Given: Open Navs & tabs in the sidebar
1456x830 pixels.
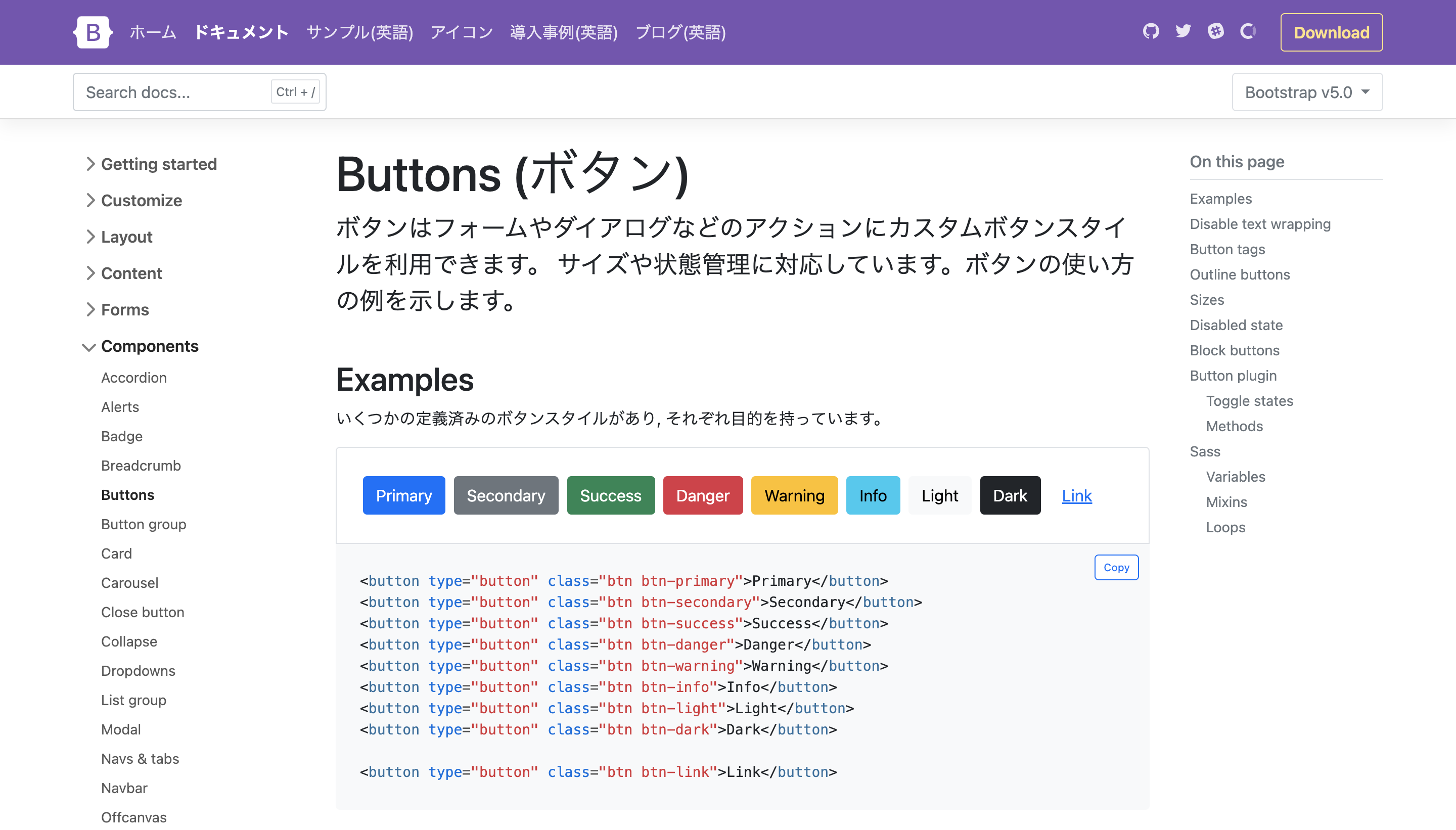Looking at the screenshot, I should [140, 759].
